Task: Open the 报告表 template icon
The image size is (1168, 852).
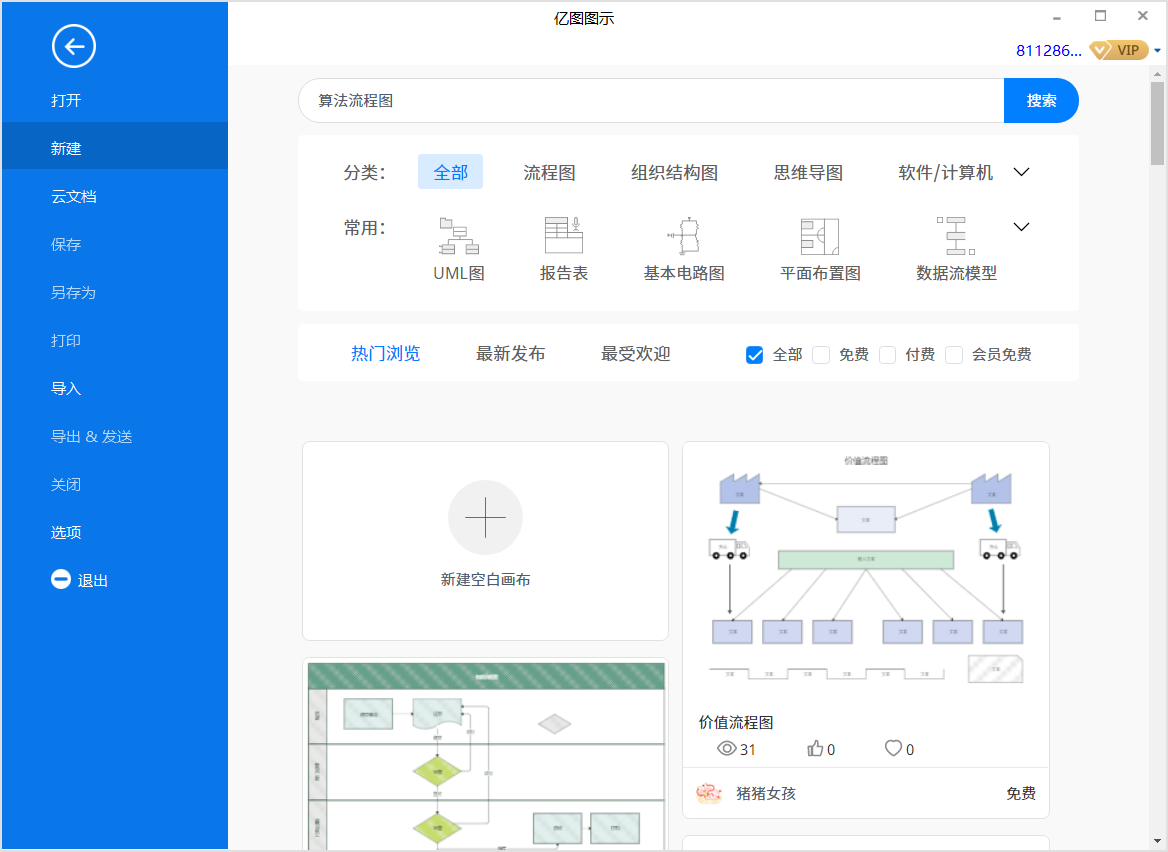Action: pyautogui.click(x=564, y=235)
